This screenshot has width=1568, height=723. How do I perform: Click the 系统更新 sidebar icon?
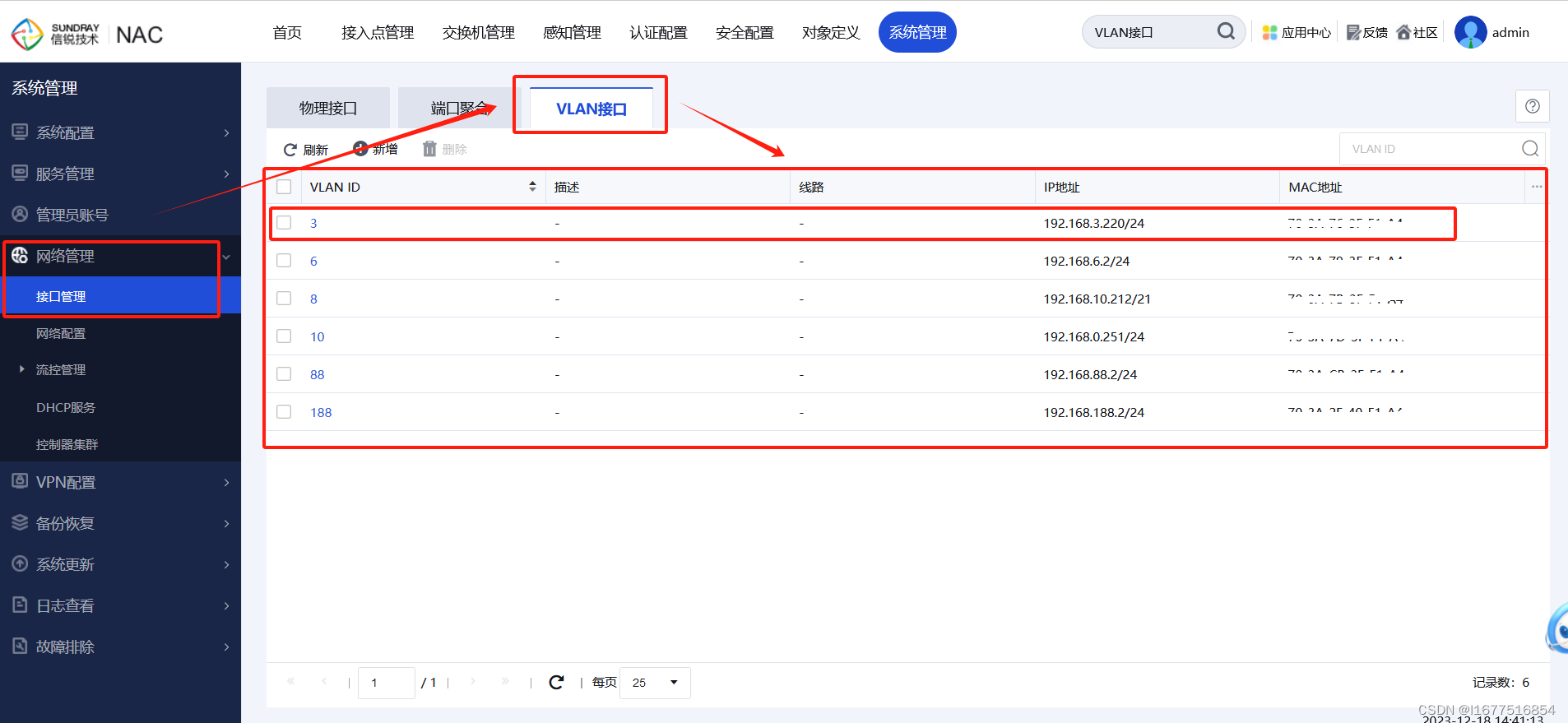pyautogui.click(x=20, y=563)
